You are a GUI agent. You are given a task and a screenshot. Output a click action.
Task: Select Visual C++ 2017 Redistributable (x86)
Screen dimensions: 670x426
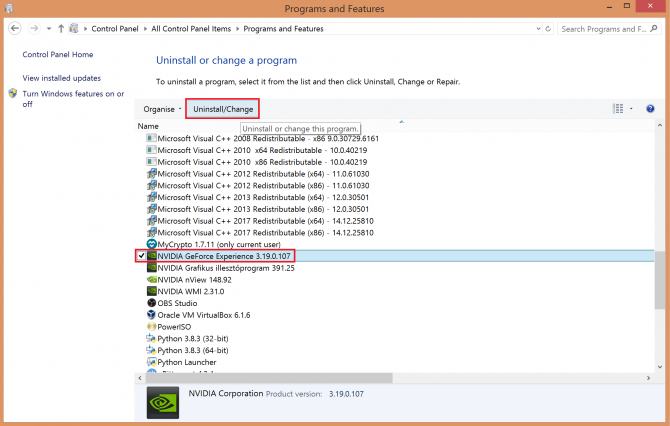265,232
